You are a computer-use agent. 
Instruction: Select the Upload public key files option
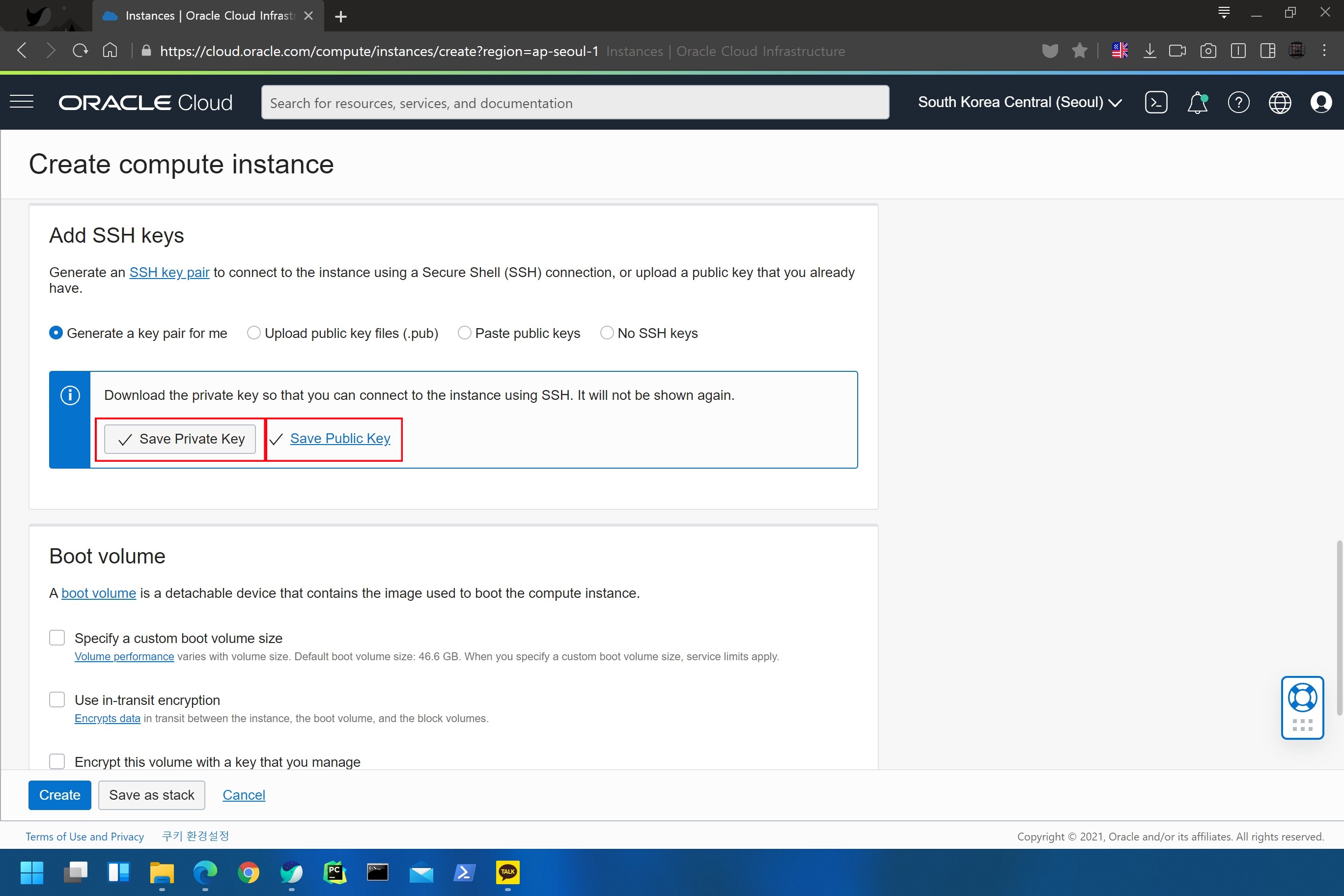(253, 333)
